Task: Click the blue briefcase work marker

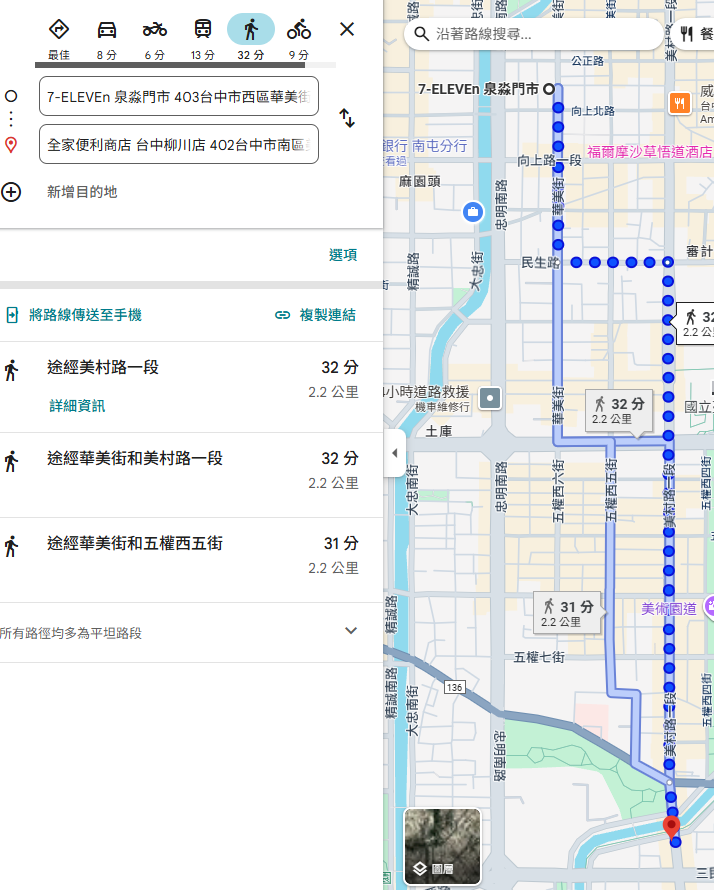Action: pyautogui.click(x=473, y=212)
